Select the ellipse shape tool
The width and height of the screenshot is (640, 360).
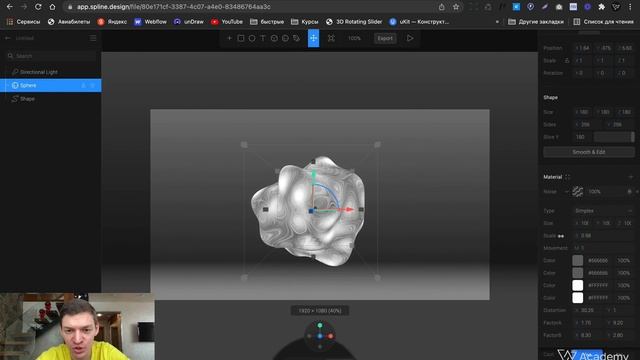pyautogui.click(x=252, y=38)
